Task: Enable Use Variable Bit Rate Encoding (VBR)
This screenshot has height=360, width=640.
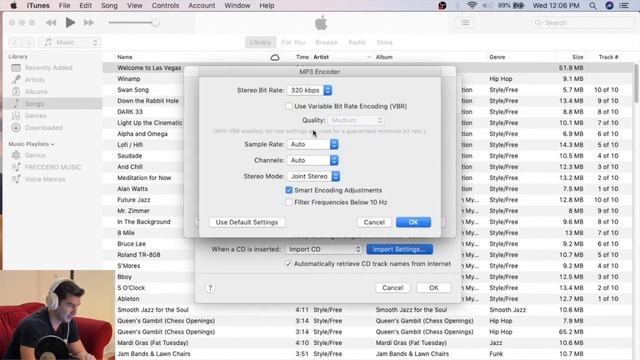Action: coord(289,106)
